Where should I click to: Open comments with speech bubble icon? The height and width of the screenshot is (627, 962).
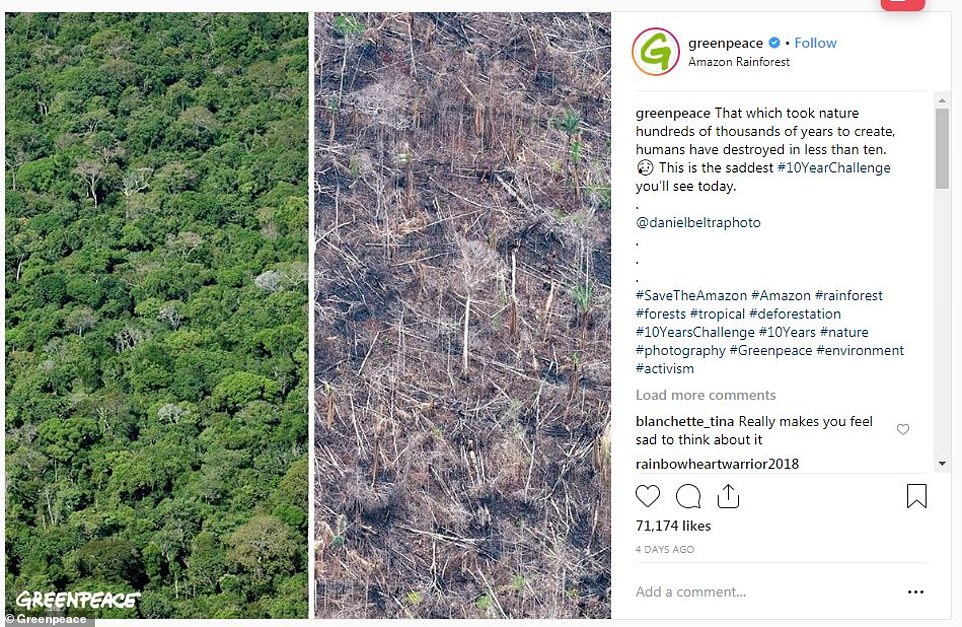point(688,496)
